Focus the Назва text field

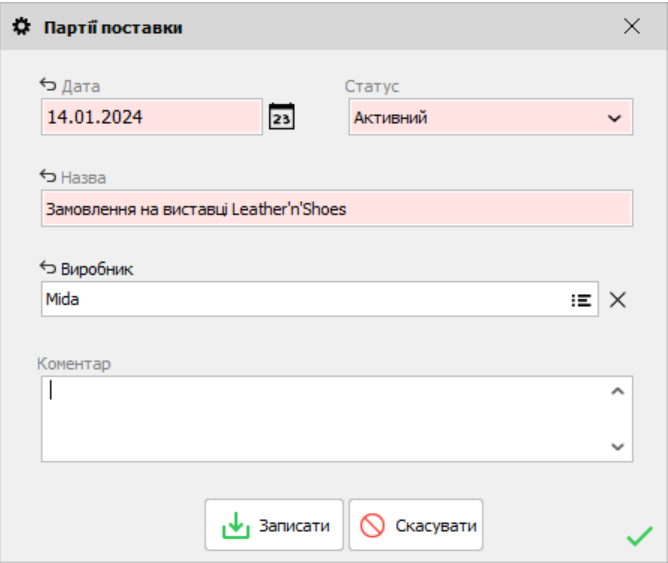pyautogui.click(x=336, y=210)
